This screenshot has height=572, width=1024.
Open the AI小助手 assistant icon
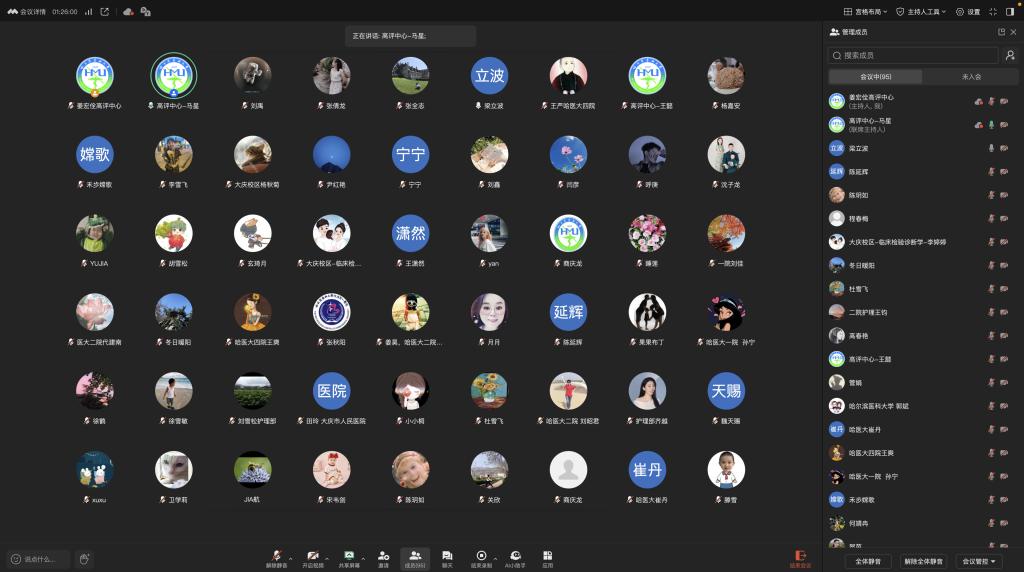(515, 555)
